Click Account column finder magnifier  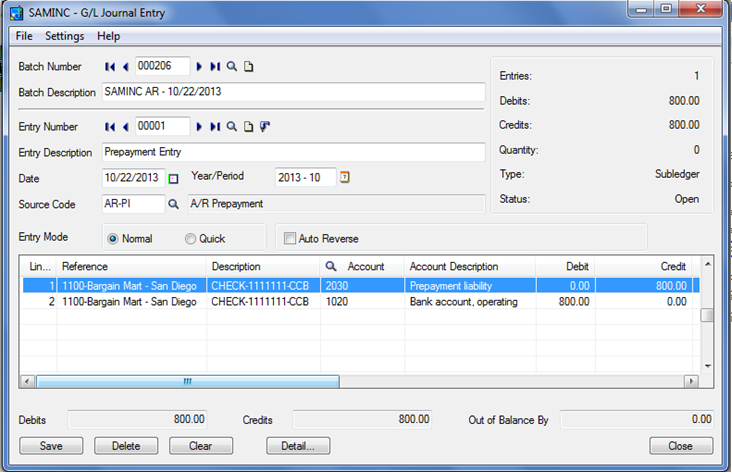pyautogui.click(x=331, y=266)
